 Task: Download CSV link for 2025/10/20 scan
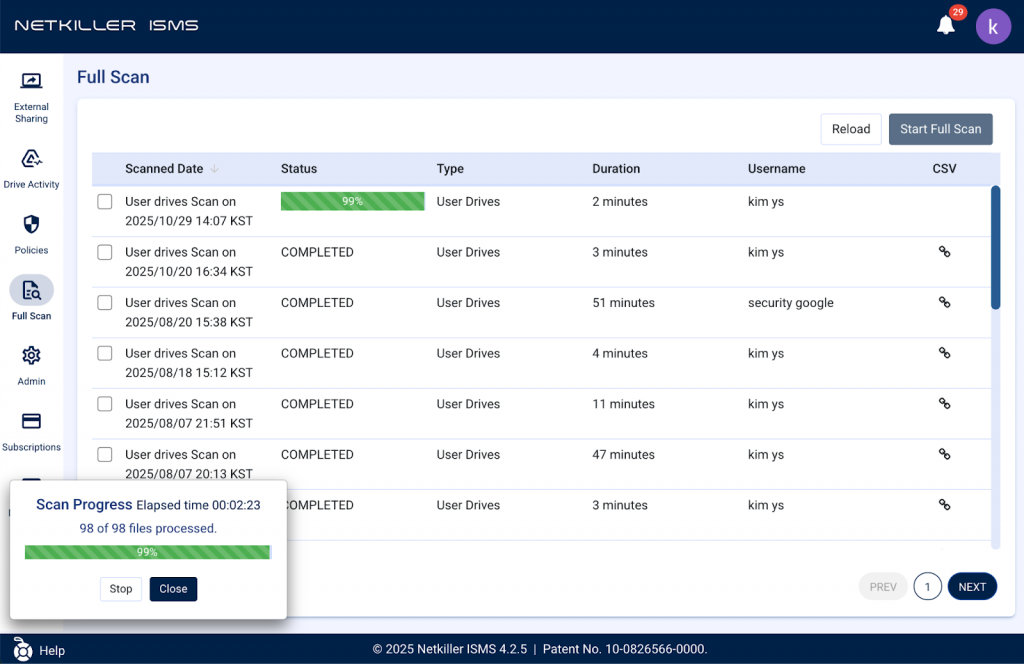(x=944, y=252)
